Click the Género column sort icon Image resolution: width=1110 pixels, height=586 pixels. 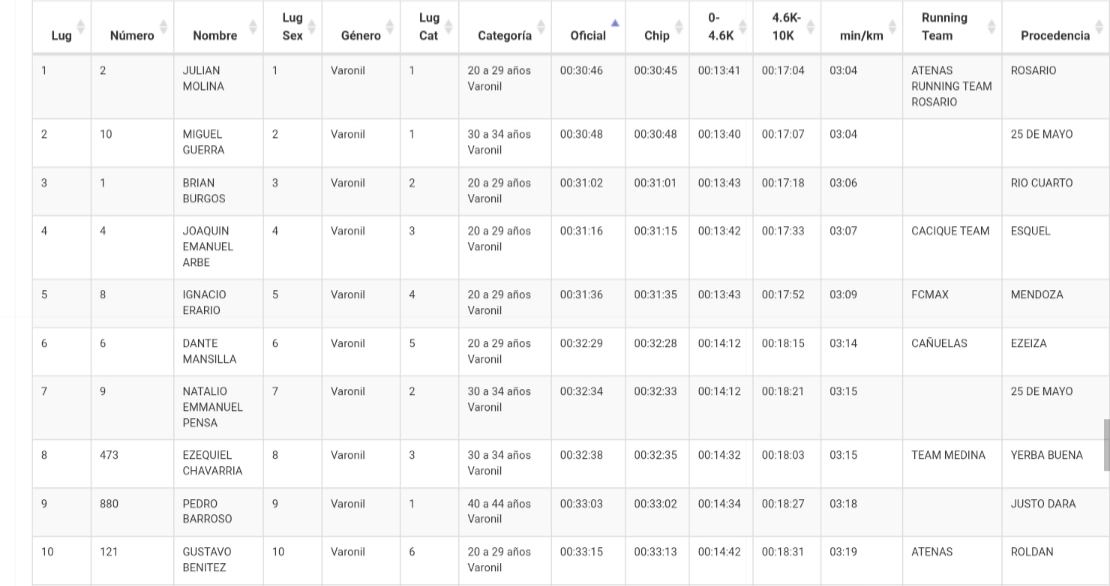click(392, 27)
